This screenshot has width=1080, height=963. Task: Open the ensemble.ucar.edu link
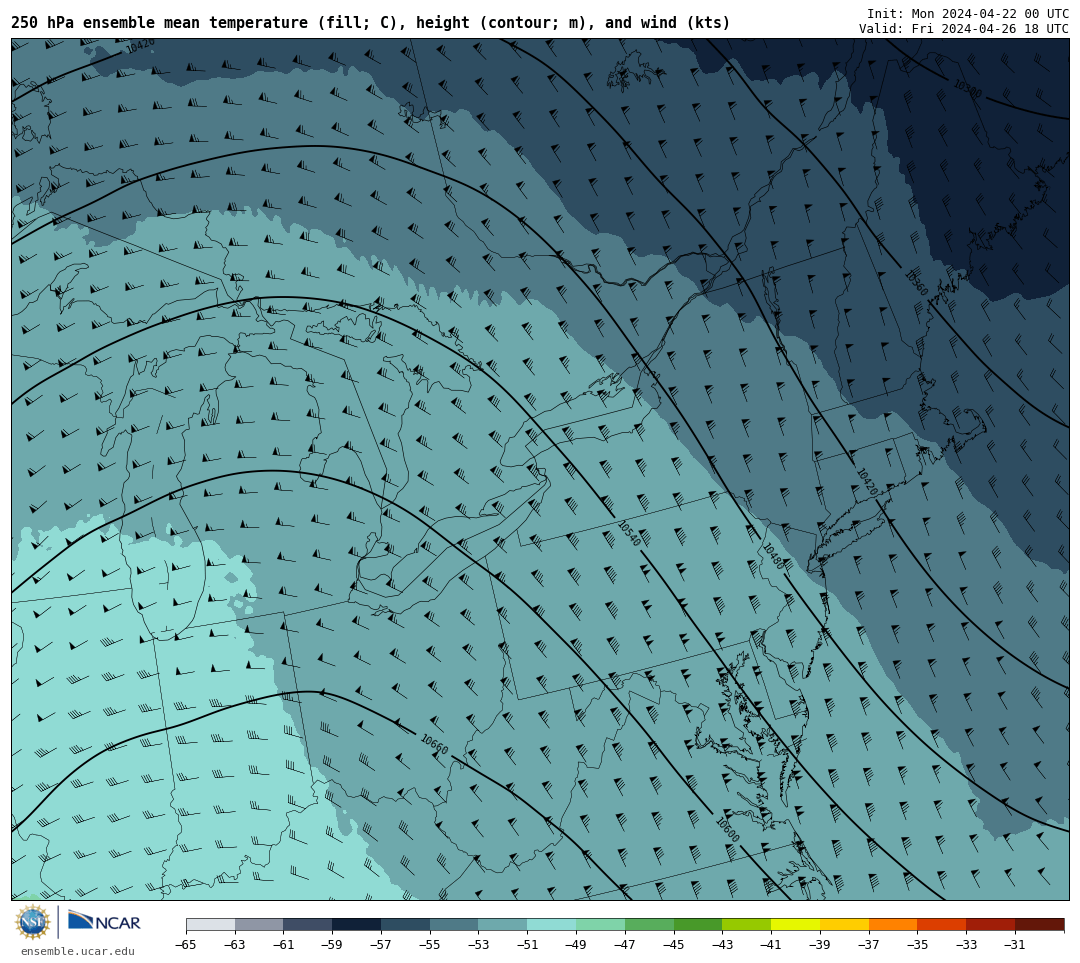pos(77,951)
